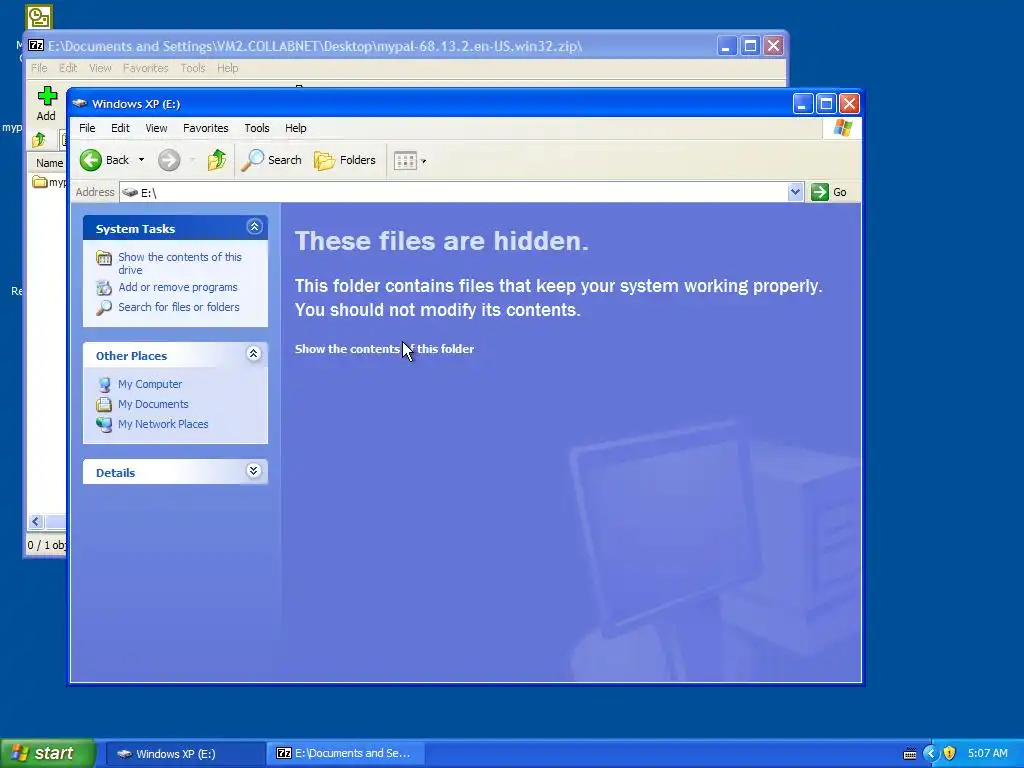Click the Windows flag logo in Explorer

(x=842, y=127)
